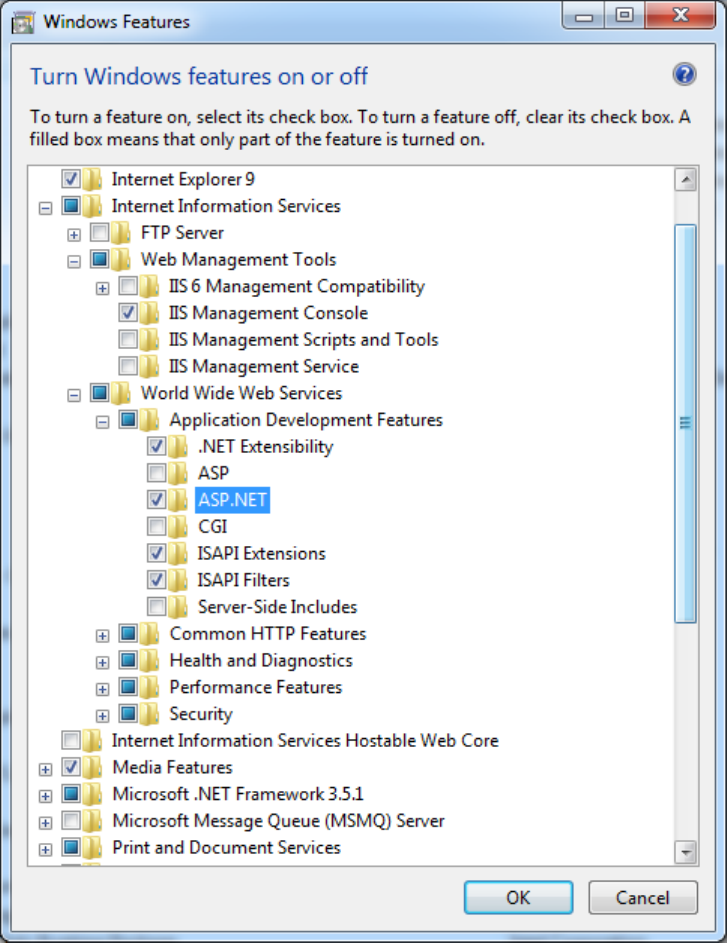Viewport: 727px width, 943px height.
Task: Toggle the Media Features checkbox
Action: [x=71, y=767]
